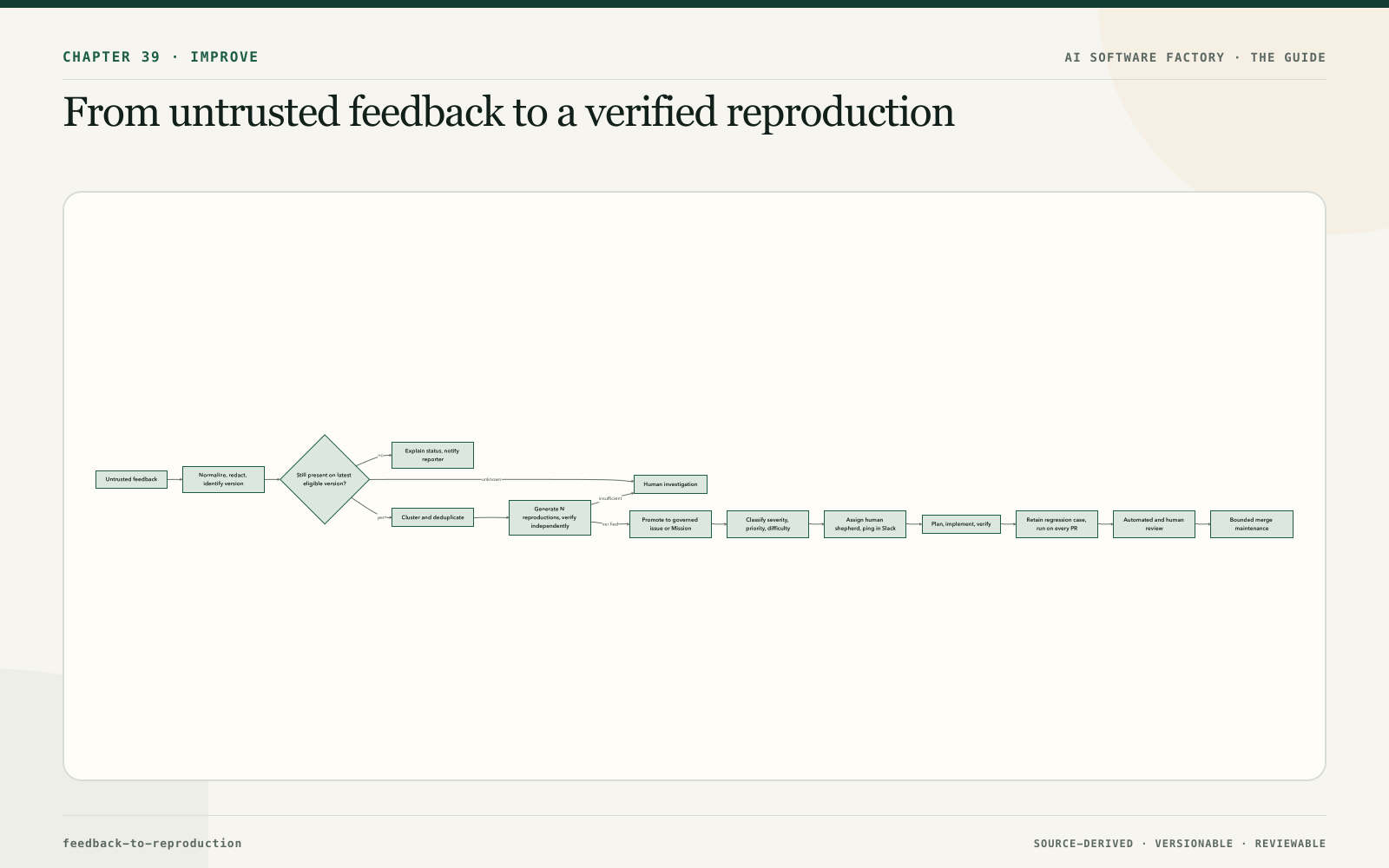The width and height of the screenshot is (1389, 868).
Task: Click 'AI SOFTWARE FACTORY · THE GUIDE' header text
Action: point(1195,57)
